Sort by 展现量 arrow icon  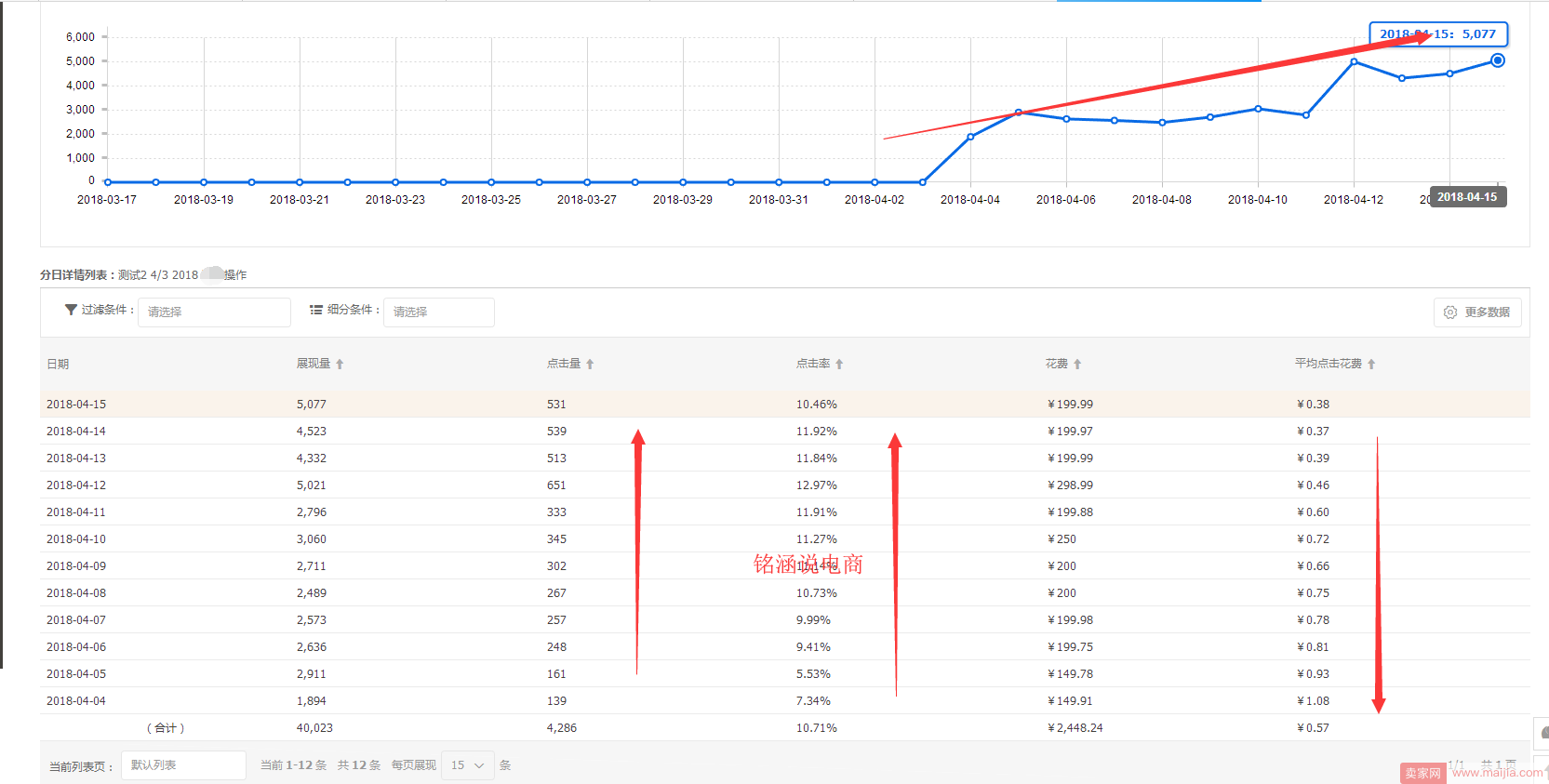click(340, 365)
